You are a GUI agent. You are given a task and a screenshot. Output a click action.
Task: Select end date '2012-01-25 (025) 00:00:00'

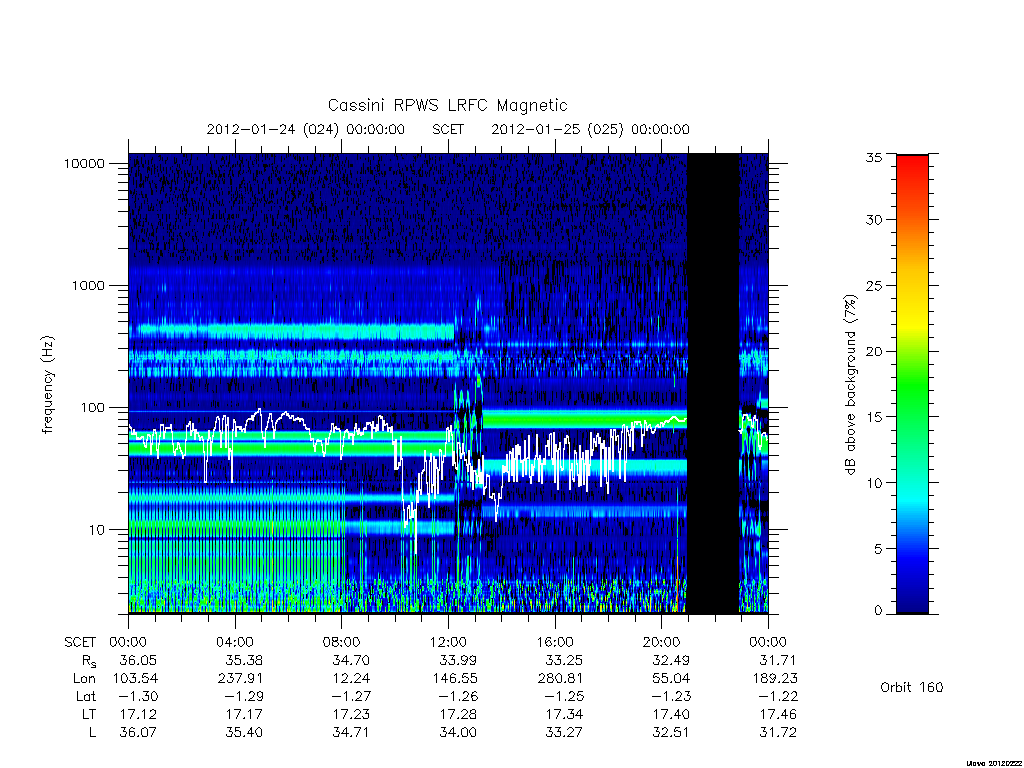coord(590,129)
